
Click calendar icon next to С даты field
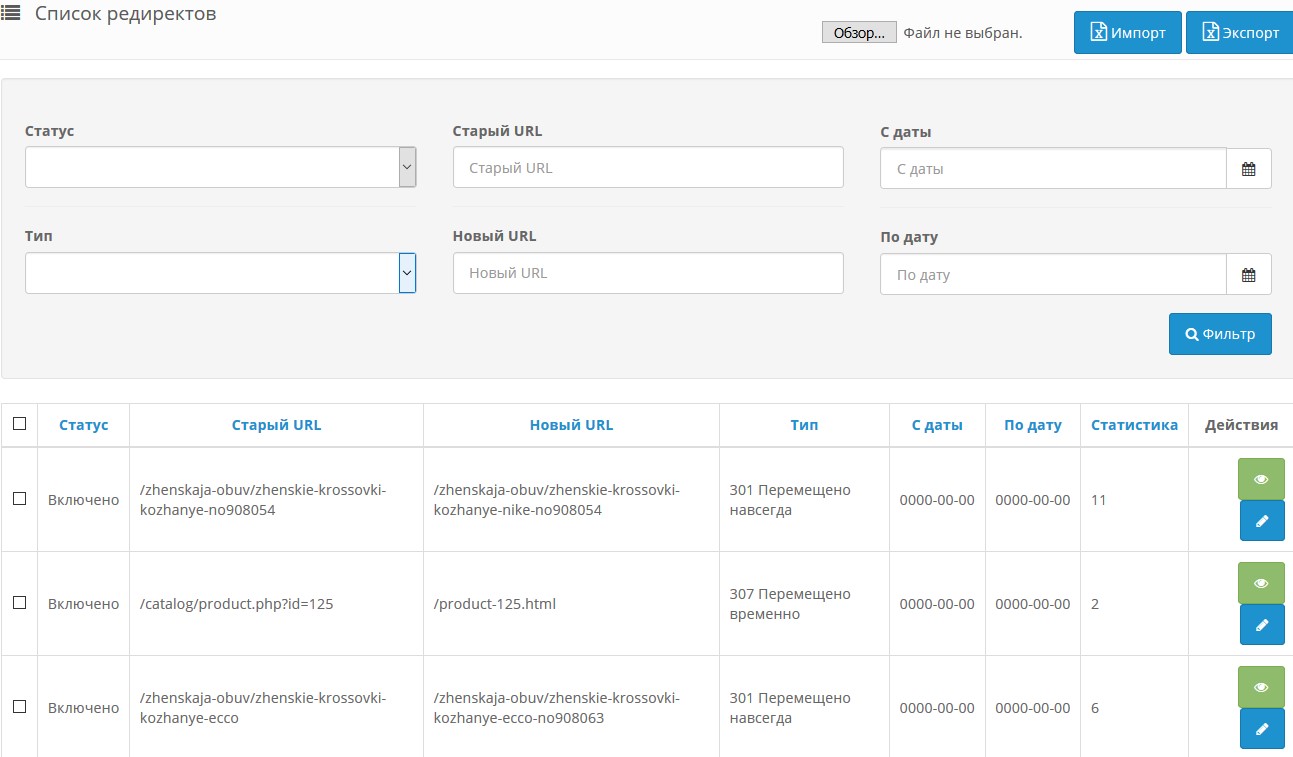[x=1248, y=169]
